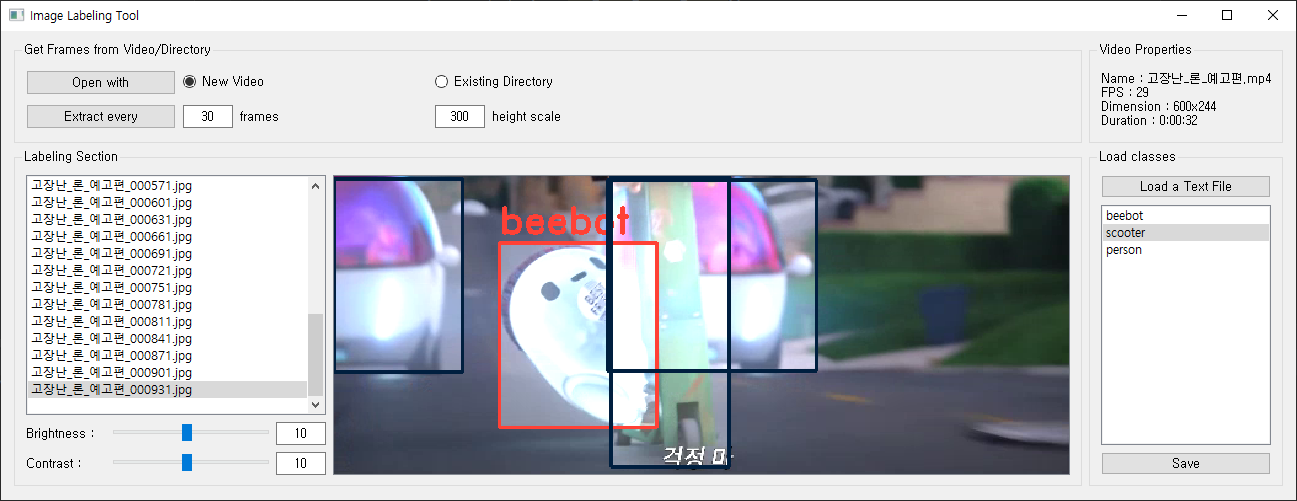The width and height of the screenshot is (1297, 501).
Task: Select the New Video radio button
Action: [x=223, y=81]
